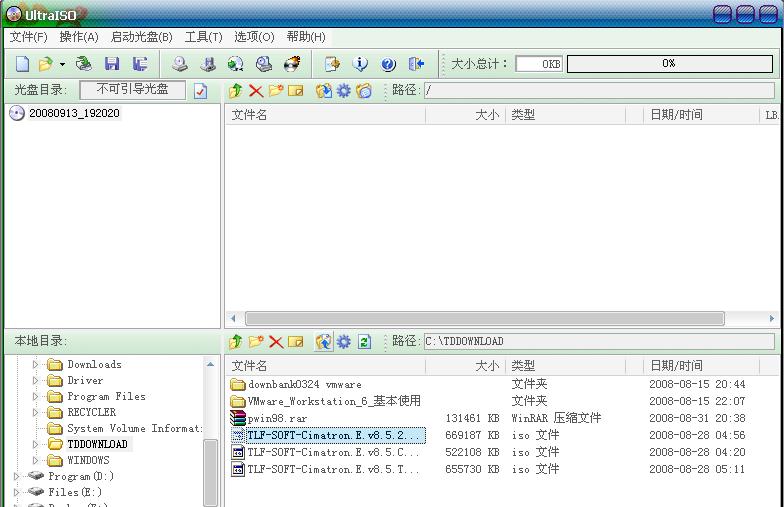
Task: Click the Compress ISO clamp icon
Action: [x=208, y=64]
